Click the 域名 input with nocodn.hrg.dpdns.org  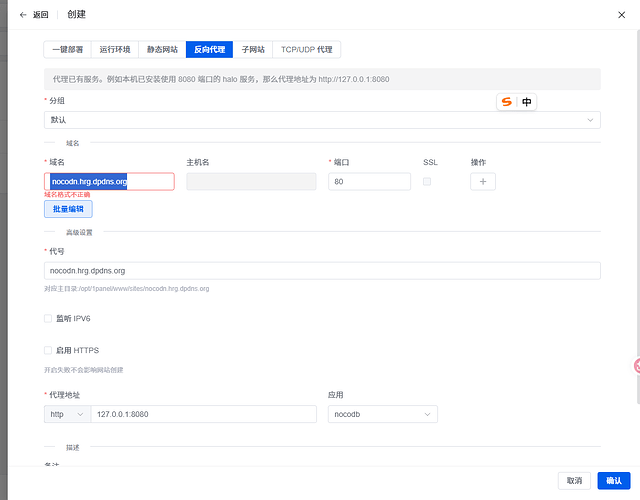click(x=109, y=182)
